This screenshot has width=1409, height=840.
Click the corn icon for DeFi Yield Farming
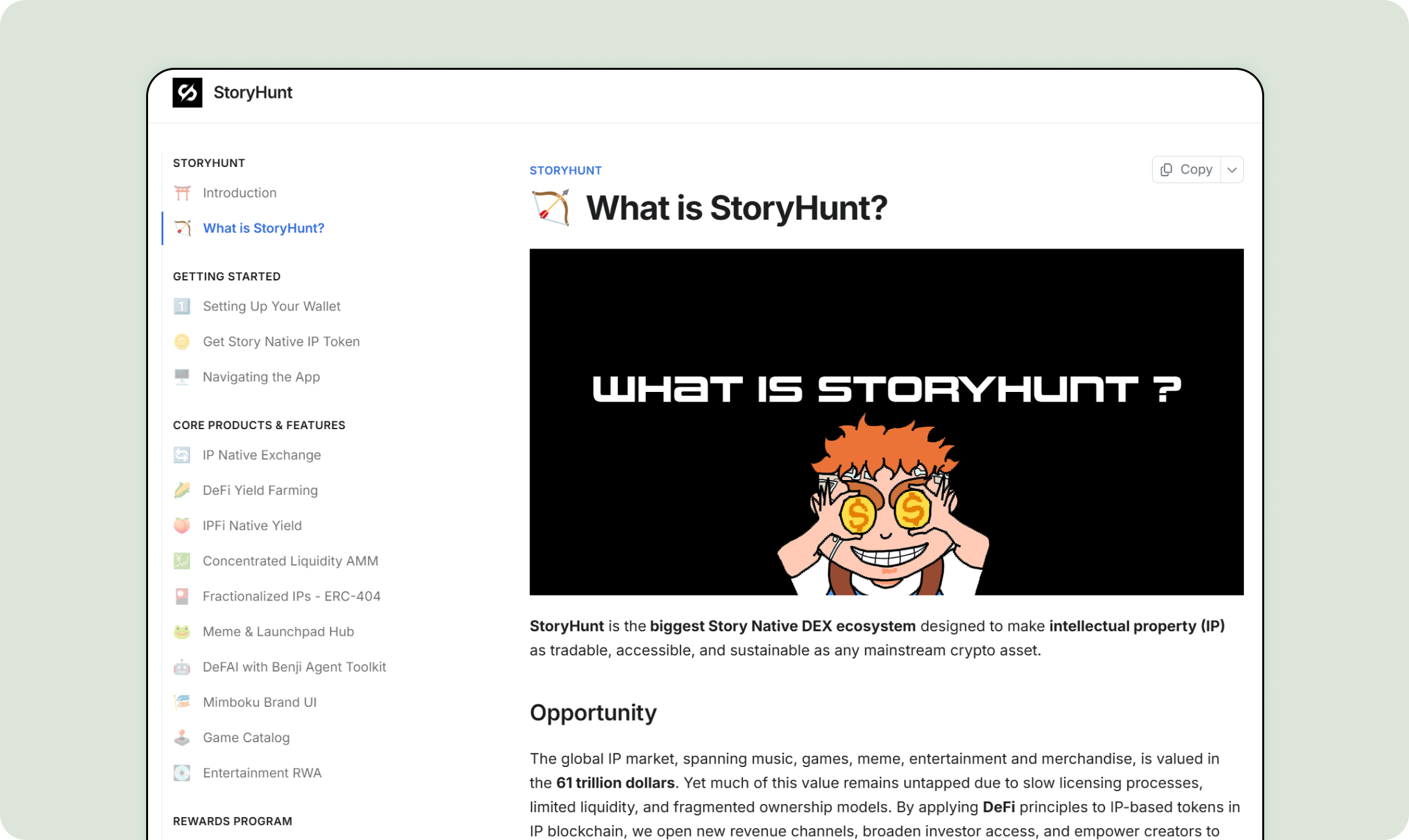tap(182, 490)
